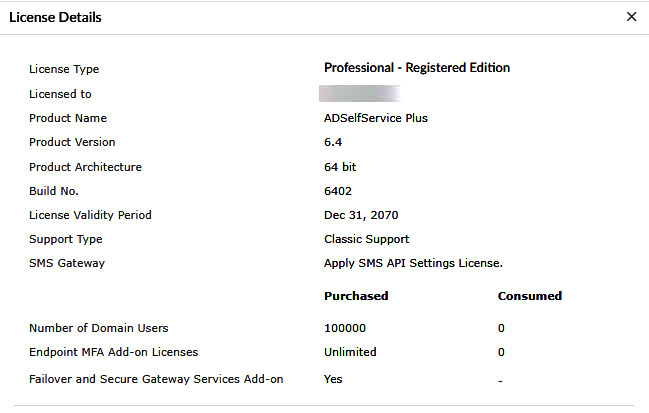This screenshot has width=649, height=413.
Task: Select the Unlimited purchased value
Action: (350, 352)
